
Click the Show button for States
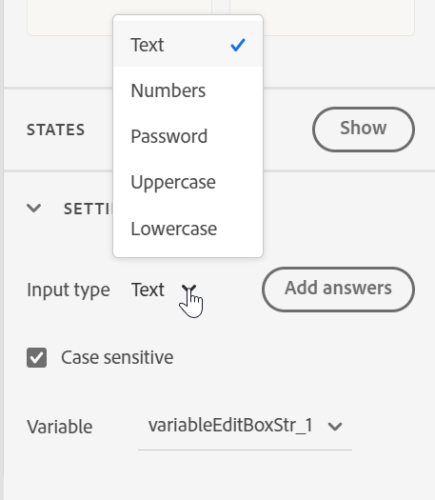click(x=363, y=129)
